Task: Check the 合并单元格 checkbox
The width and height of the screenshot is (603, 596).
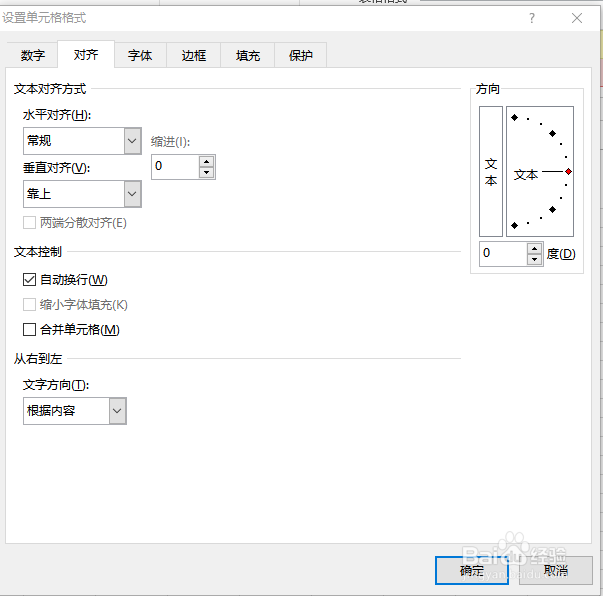Action: tap(30, 330)
